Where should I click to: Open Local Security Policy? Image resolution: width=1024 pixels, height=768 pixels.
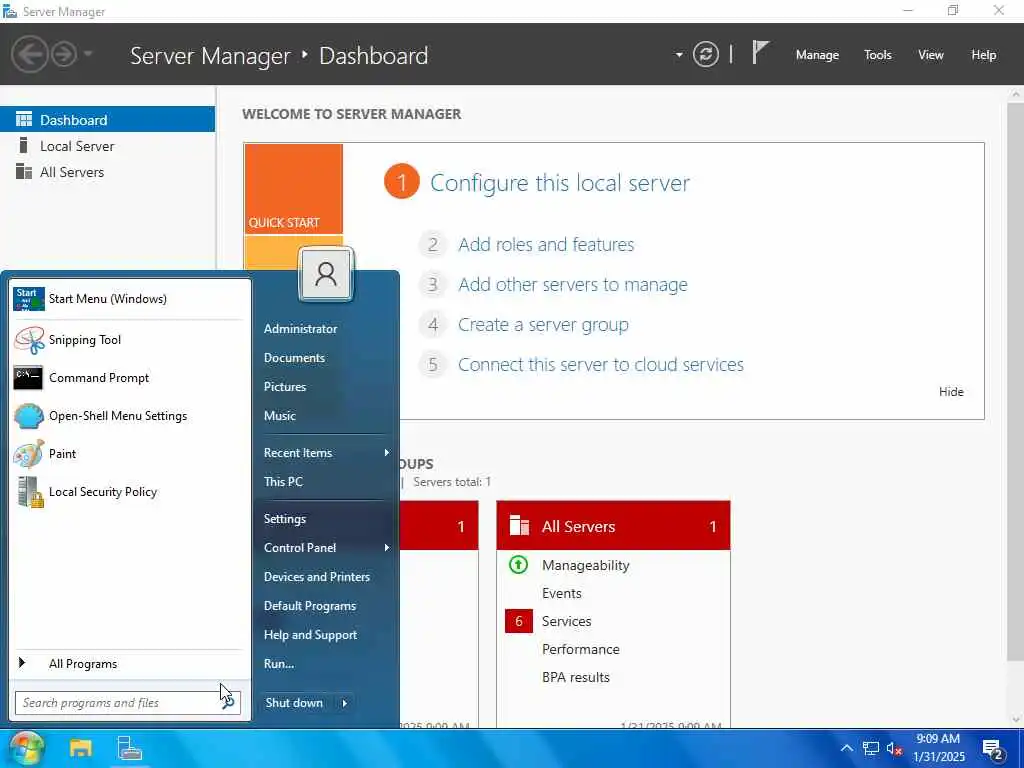[129, 492]
